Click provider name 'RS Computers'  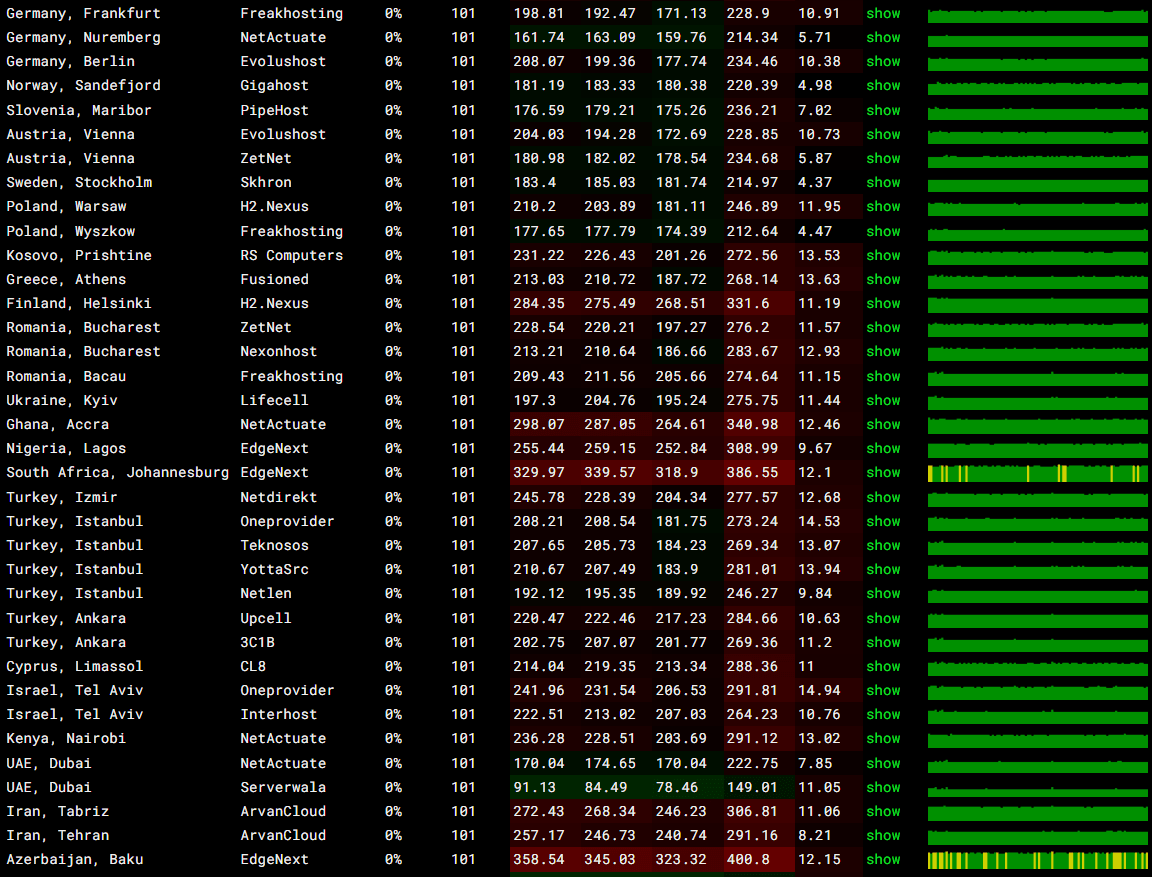pyautogui.click(x=292, y=256)
